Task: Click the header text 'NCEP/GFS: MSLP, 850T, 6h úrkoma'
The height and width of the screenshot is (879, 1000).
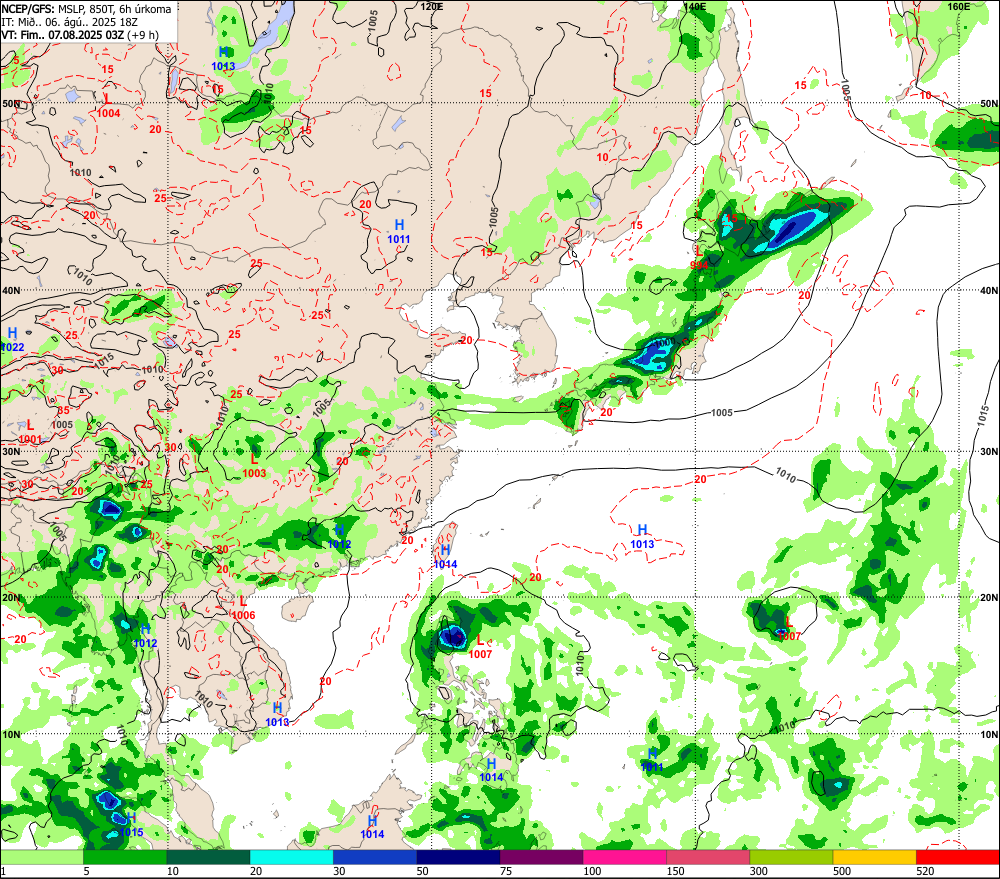Action: tap(86, 9)
